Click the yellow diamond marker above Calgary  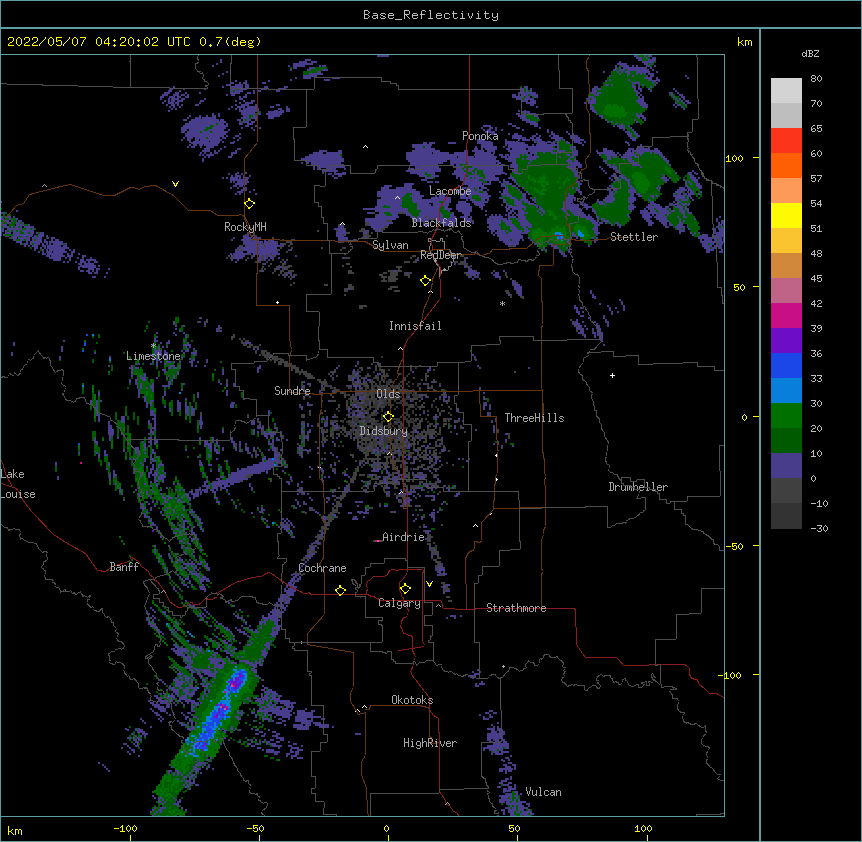click(x=405, y=589)
